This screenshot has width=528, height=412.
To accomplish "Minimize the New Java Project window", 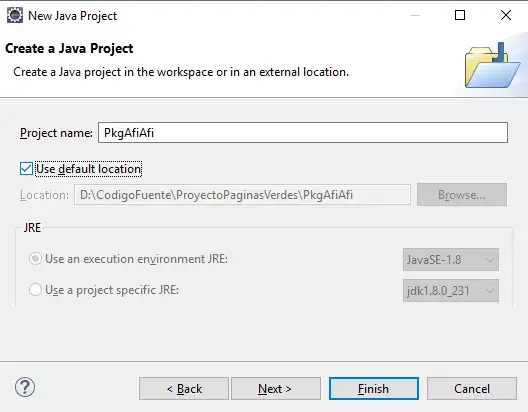I will point(415,15).
